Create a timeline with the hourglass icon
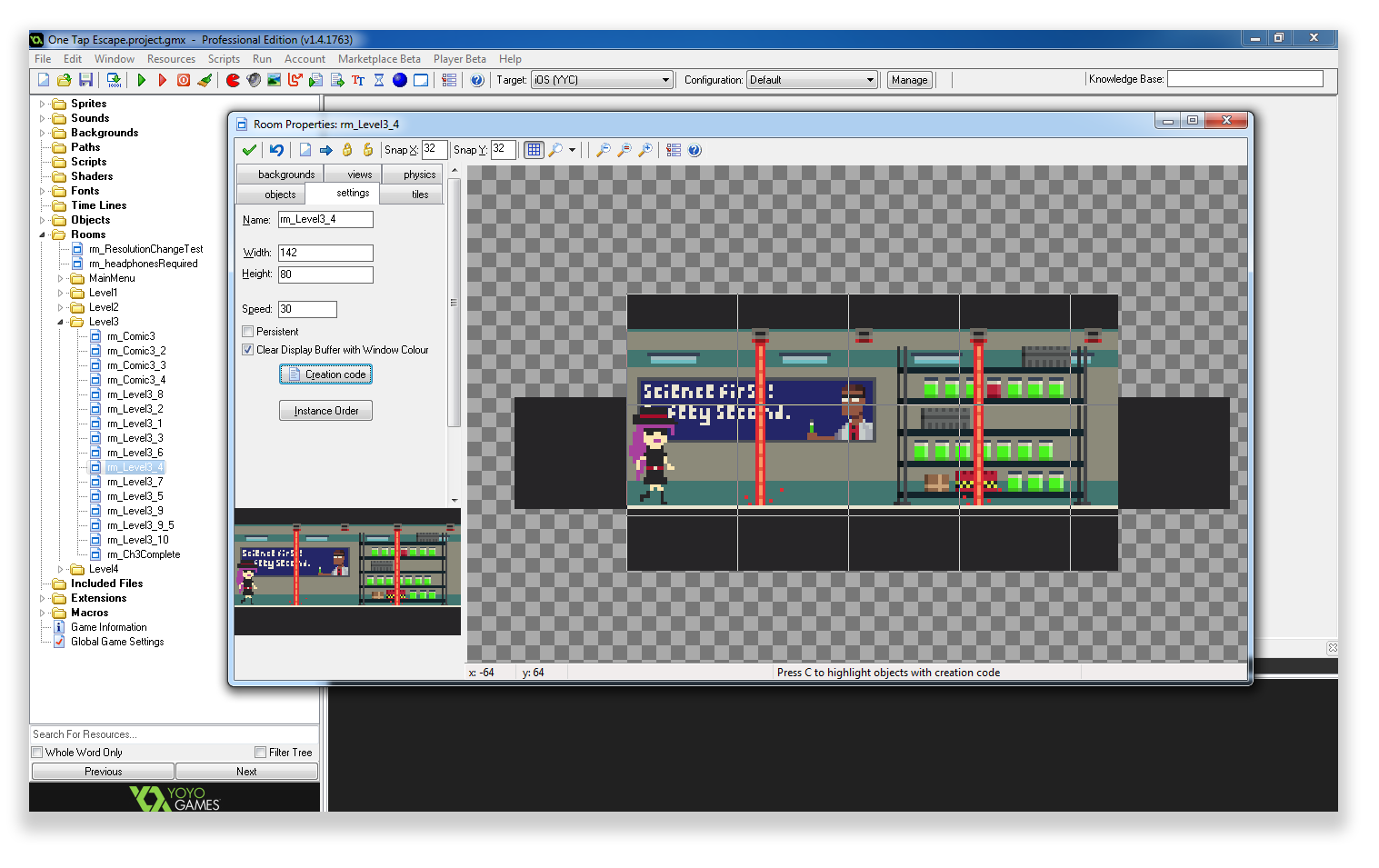1379x868 pixels. click(x=379, y=80)
